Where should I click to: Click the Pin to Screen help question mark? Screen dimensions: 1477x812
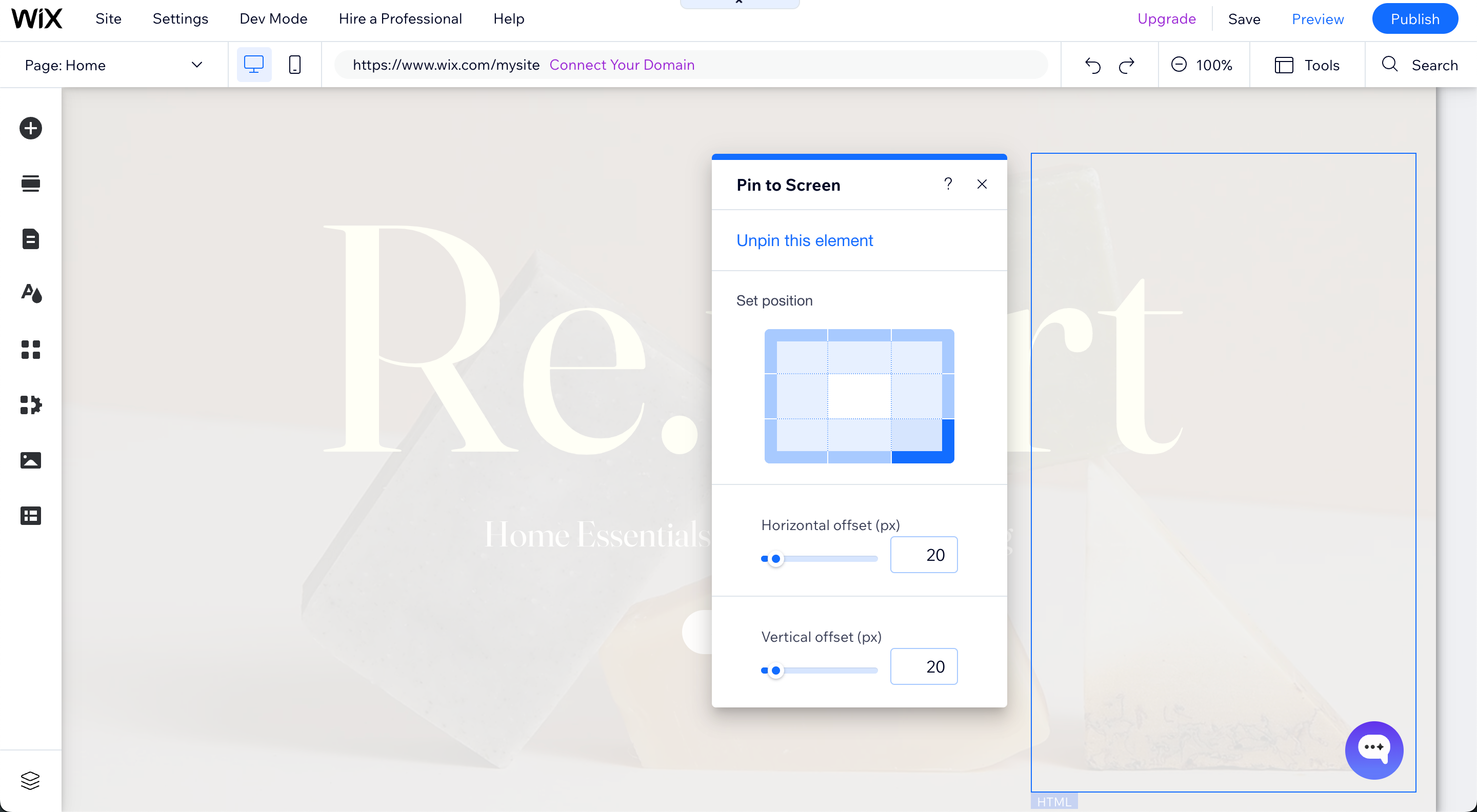click(x=948, y=184)
